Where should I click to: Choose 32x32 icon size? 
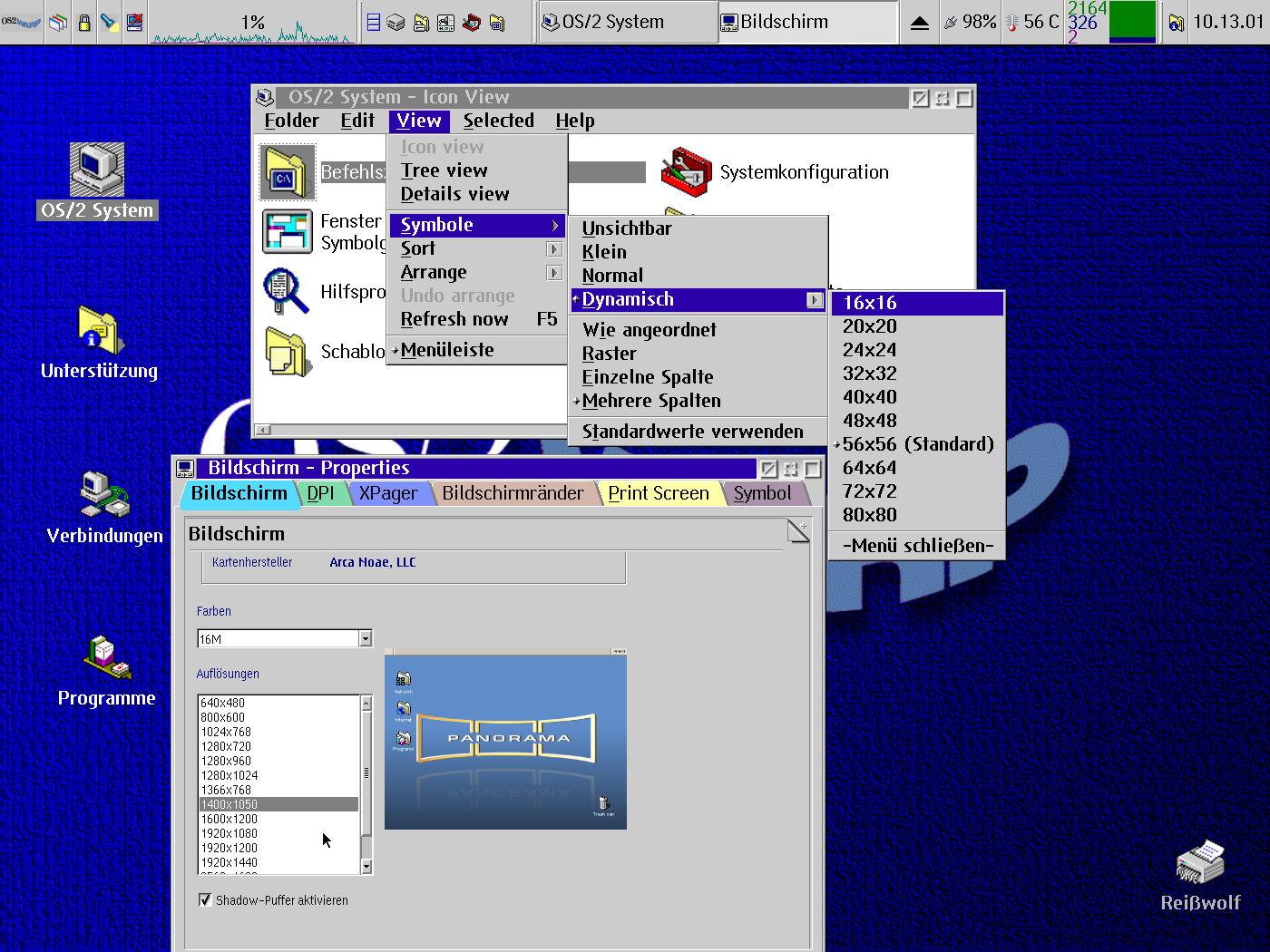click(917, 374)
